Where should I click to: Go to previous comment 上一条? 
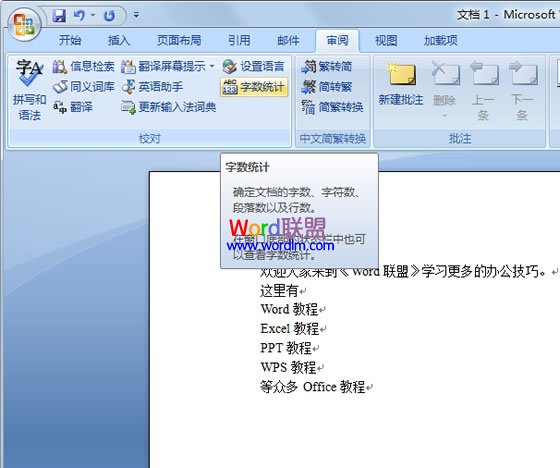[x=483, y=90]
